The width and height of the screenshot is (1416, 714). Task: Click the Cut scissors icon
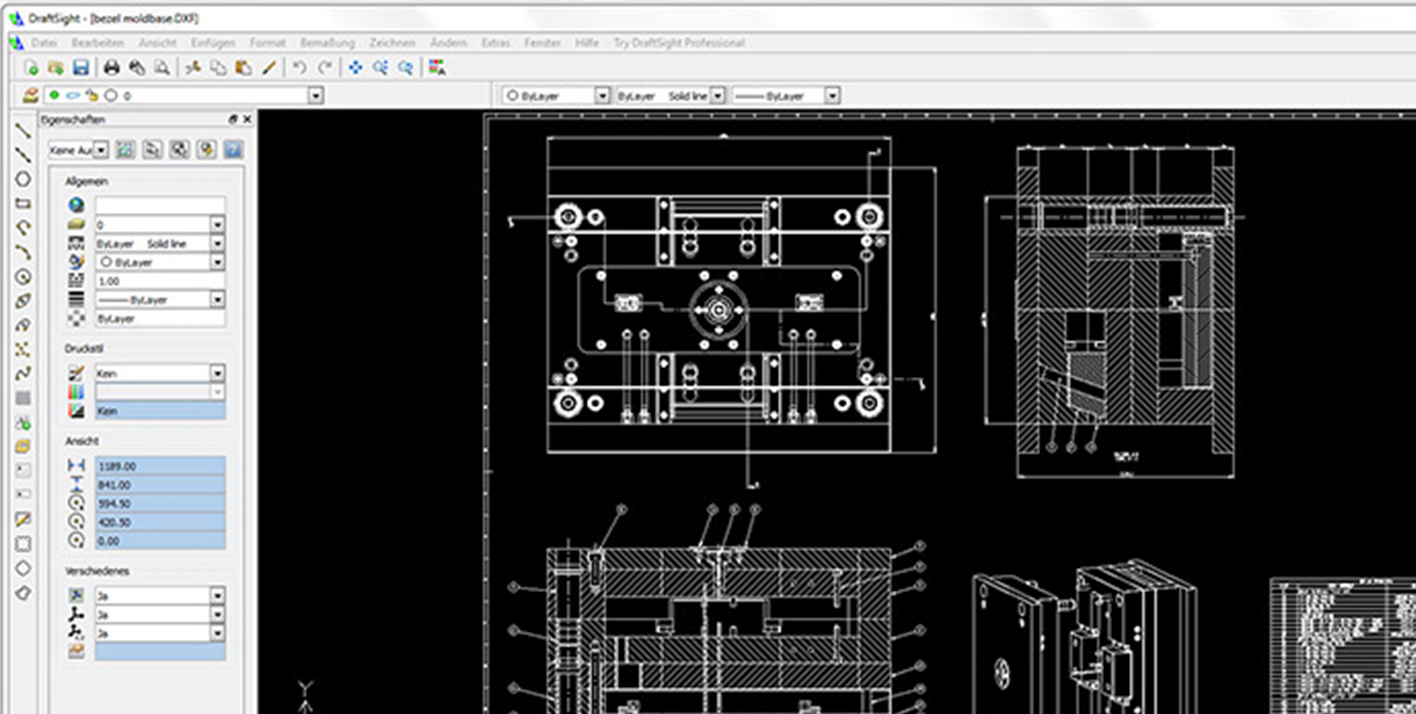click(194, 68)
